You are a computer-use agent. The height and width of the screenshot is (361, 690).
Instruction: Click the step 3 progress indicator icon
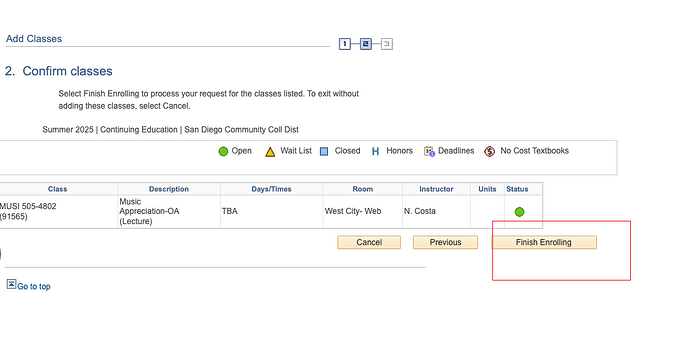[387, 44]
